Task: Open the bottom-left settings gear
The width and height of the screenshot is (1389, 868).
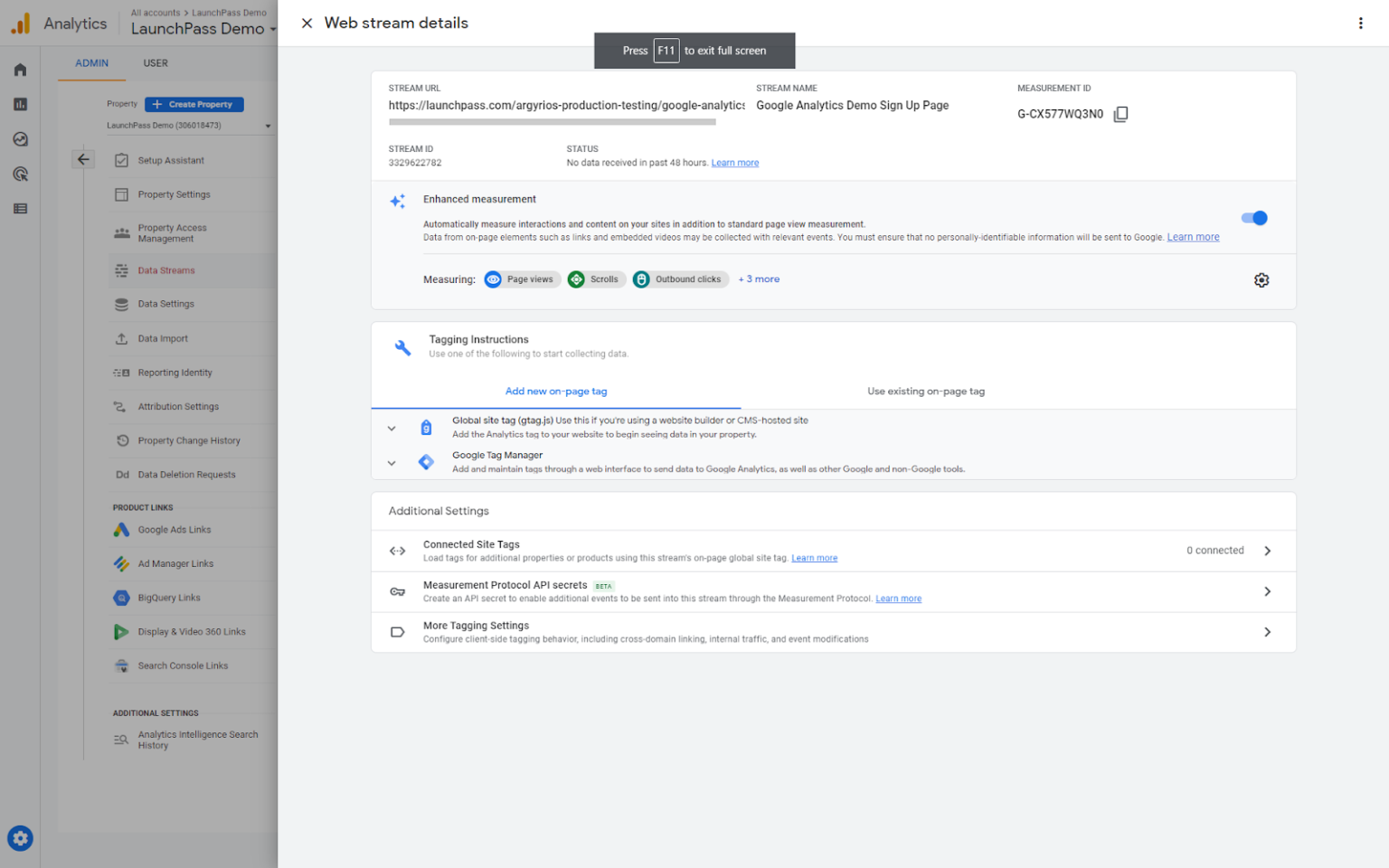Action: [20, 838]
